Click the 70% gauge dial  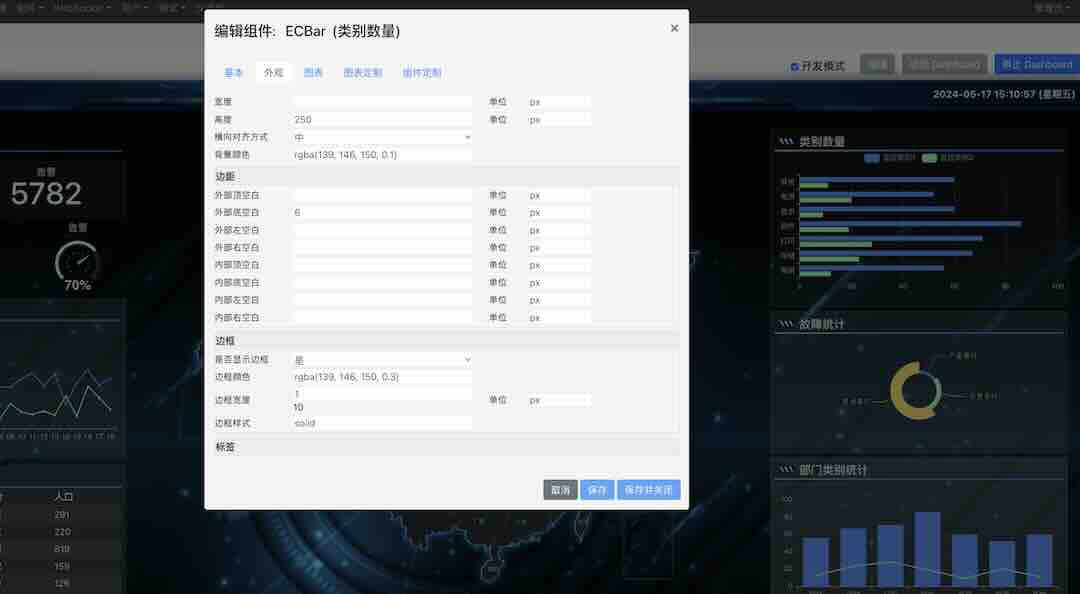(x=77, y=262)
